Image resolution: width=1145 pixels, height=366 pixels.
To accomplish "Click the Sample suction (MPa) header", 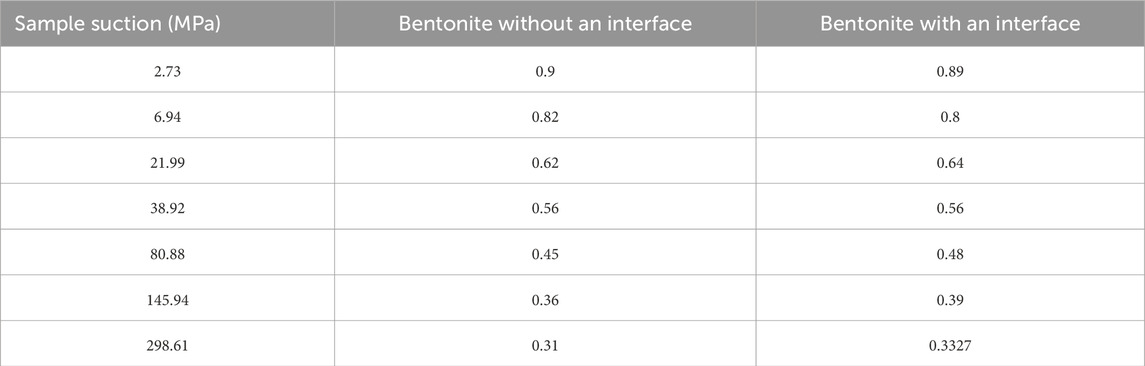I will click(167, 23).
